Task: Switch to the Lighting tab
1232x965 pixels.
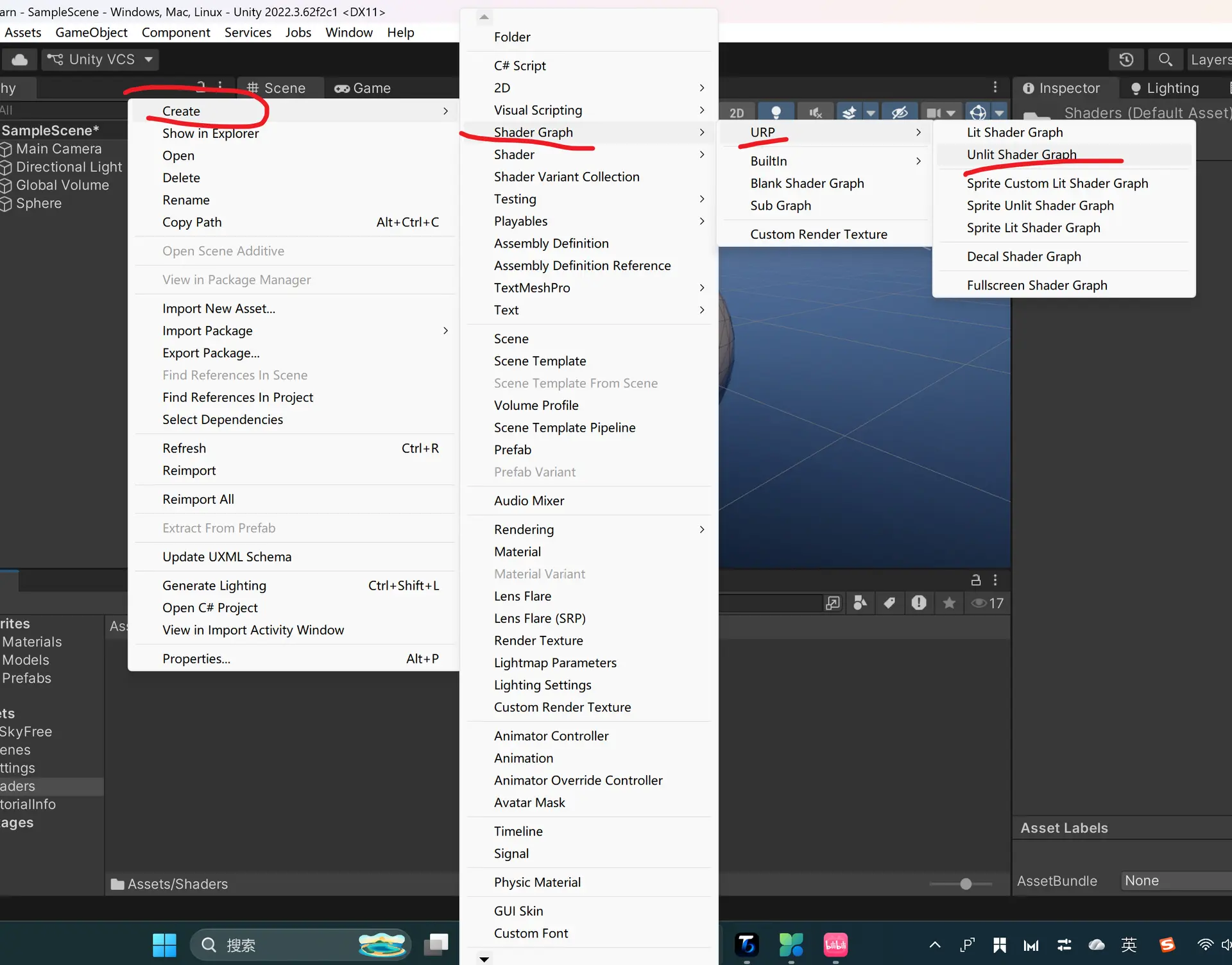Action: [1164, 88]
